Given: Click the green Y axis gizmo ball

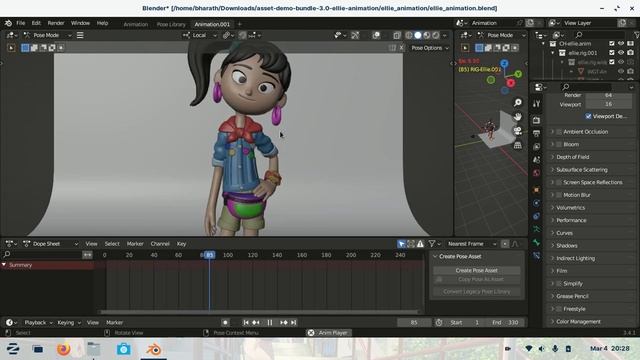Looking at the screenshot, I should [x=518, y=74].
